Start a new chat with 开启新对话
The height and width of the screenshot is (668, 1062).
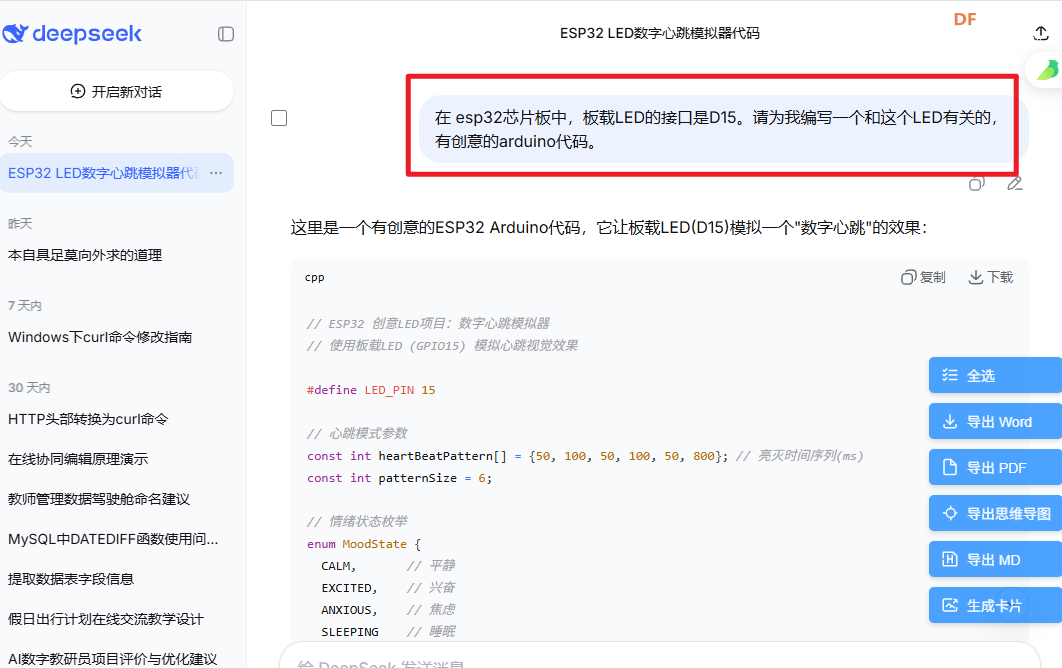[x=116, y=91]
